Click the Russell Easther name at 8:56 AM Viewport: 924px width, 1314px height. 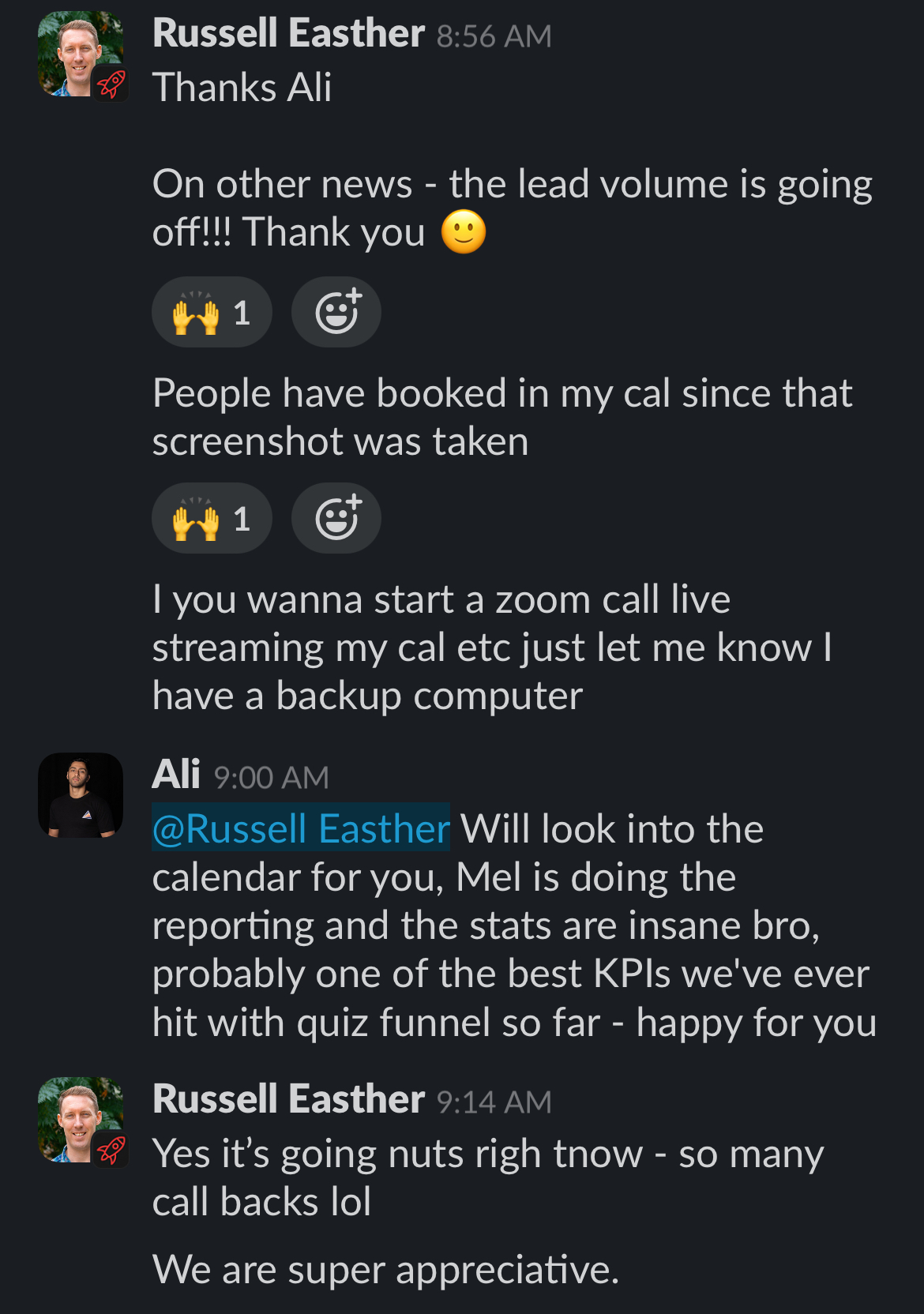pyautogui.click(x=288, y=34)
